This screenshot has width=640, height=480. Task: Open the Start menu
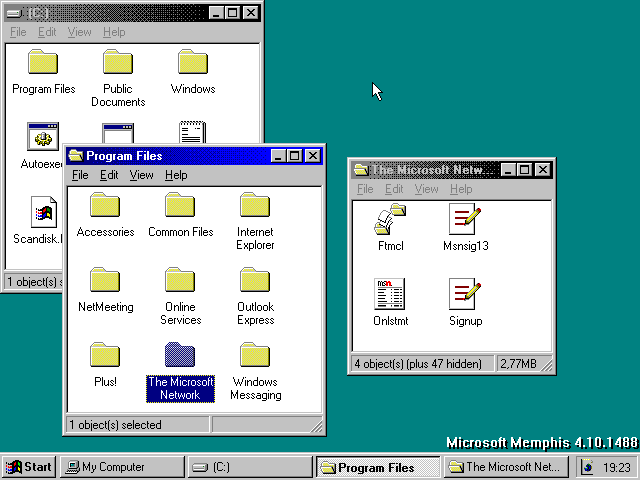pos(29,467)
